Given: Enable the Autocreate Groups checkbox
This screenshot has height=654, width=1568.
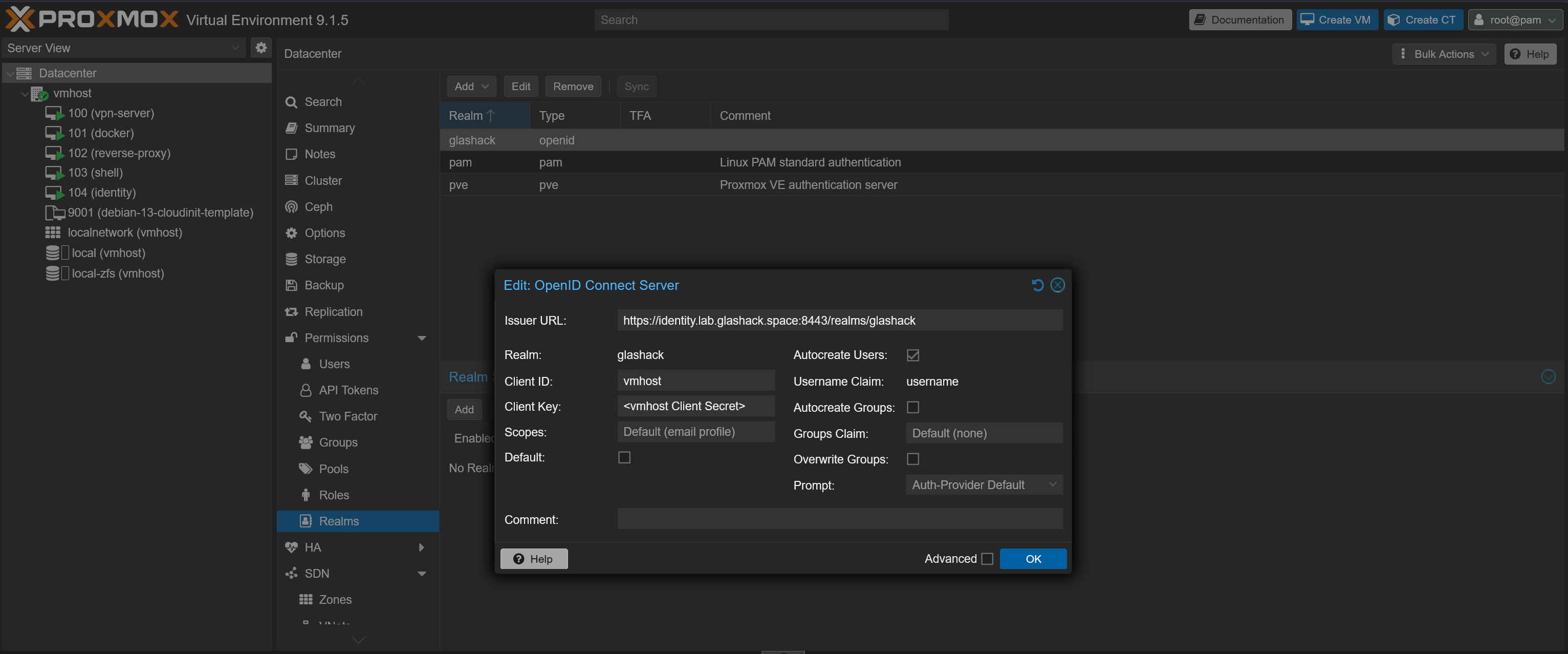Looking at the screenshot, I should click(912, 407).
